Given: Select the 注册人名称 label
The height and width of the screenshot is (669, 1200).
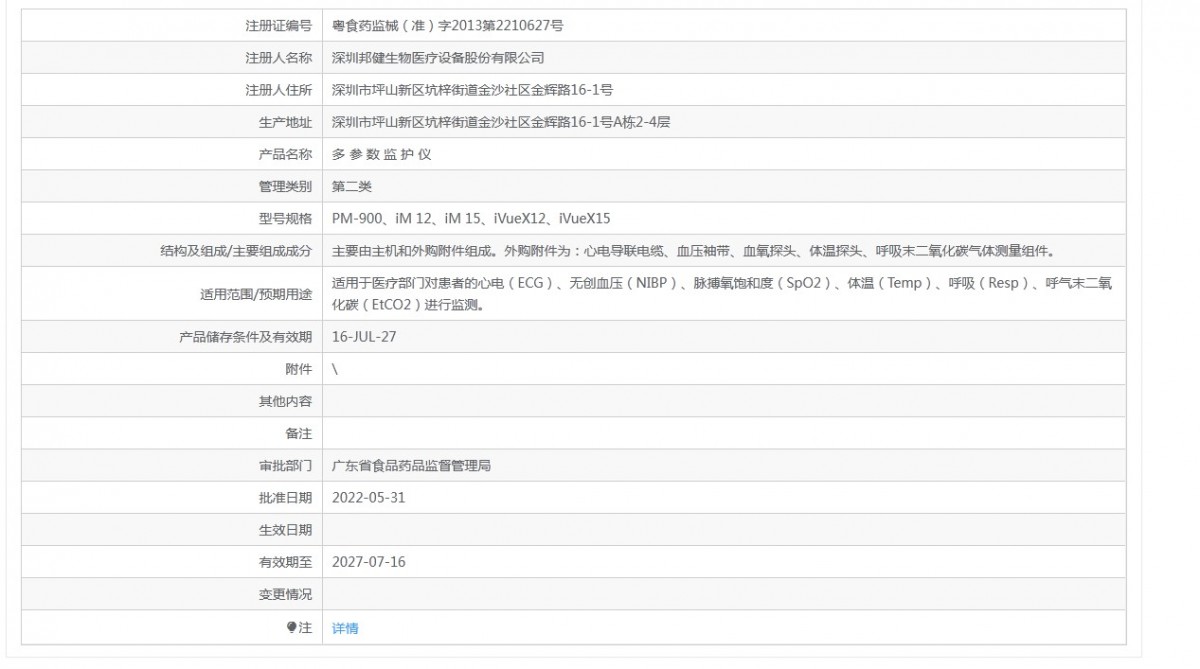Looking at the screenshot, I should click(x=279, y=58).
